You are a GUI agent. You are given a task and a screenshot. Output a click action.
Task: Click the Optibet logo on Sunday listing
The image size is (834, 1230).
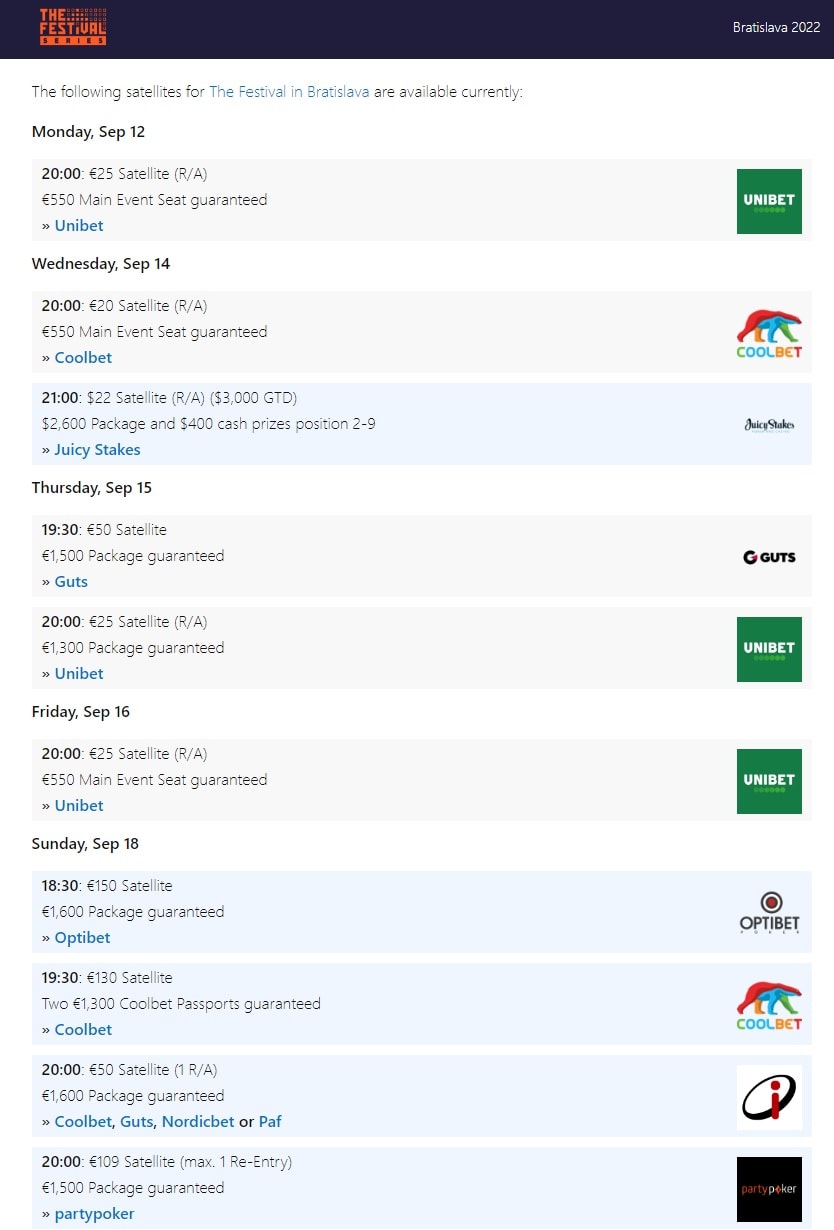point(769,912)
